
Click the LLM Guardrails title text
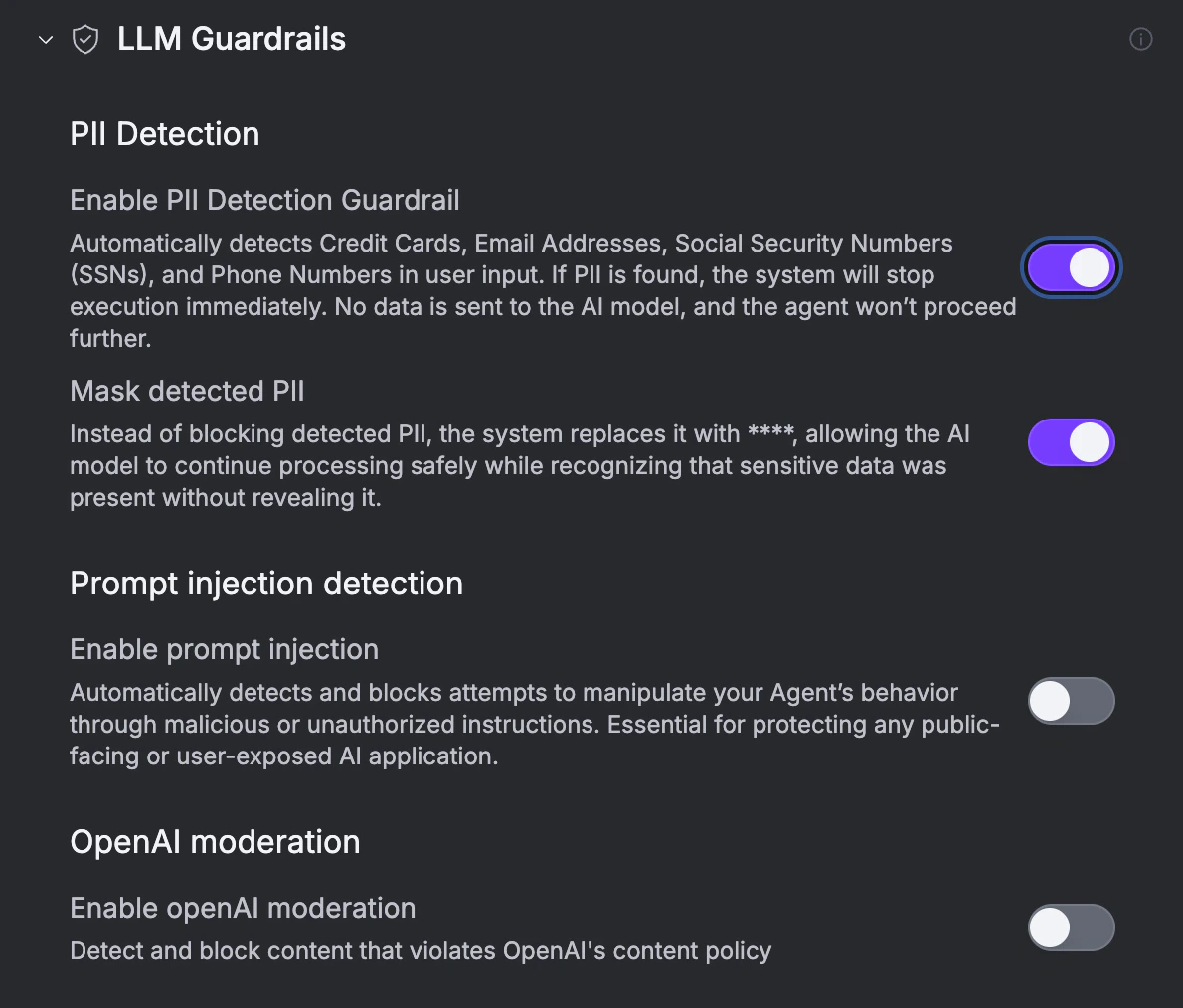tap(231, 39)
